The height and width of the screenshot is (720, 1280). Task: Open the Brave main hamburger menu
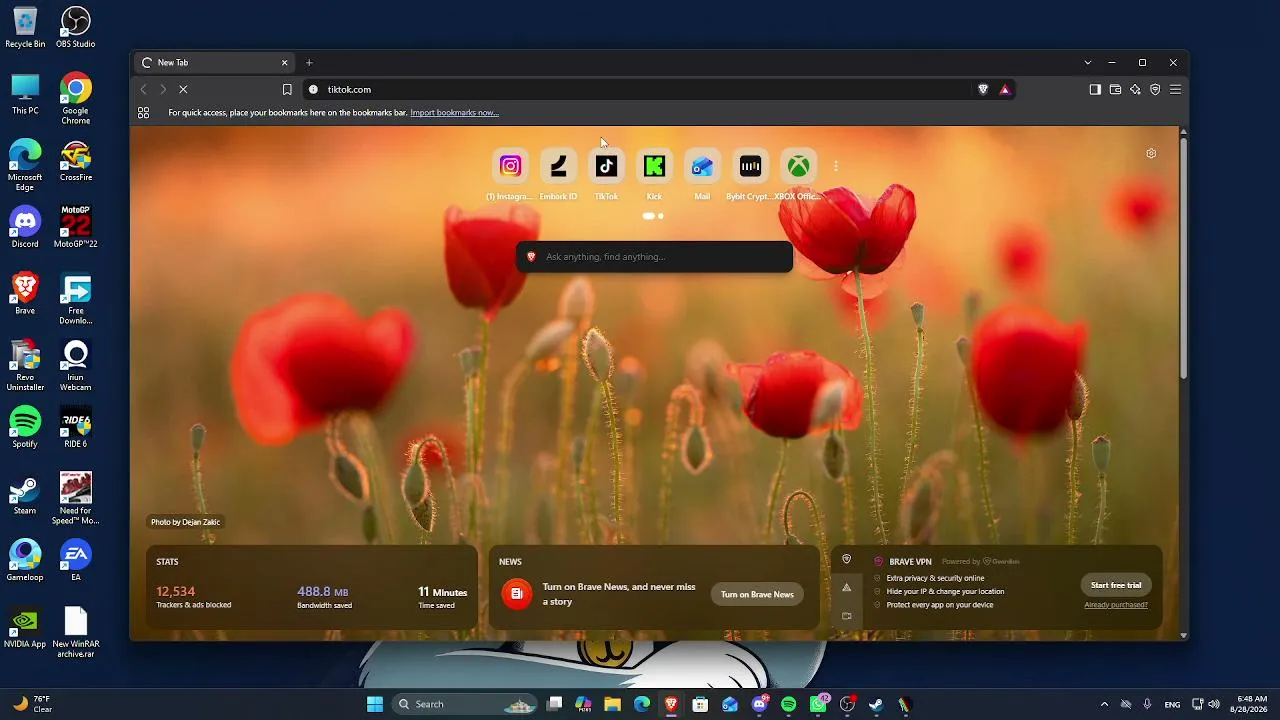coord(1175,89)
